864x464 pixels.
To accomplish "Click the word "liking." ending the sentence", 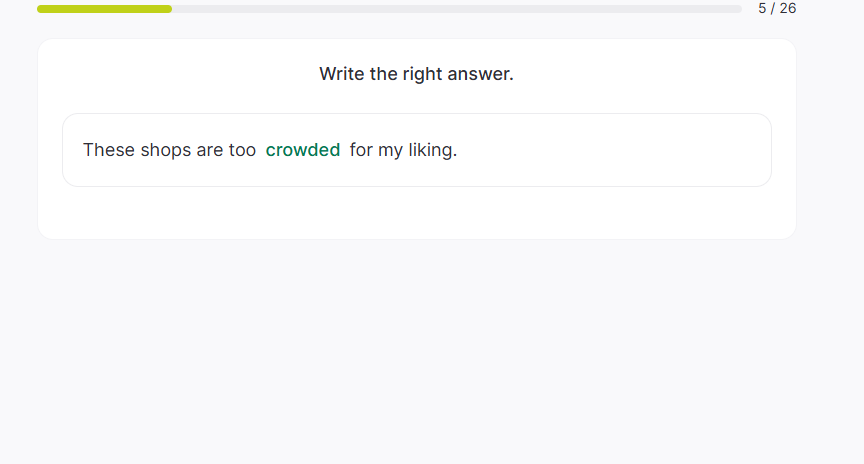I will point(432,150).
